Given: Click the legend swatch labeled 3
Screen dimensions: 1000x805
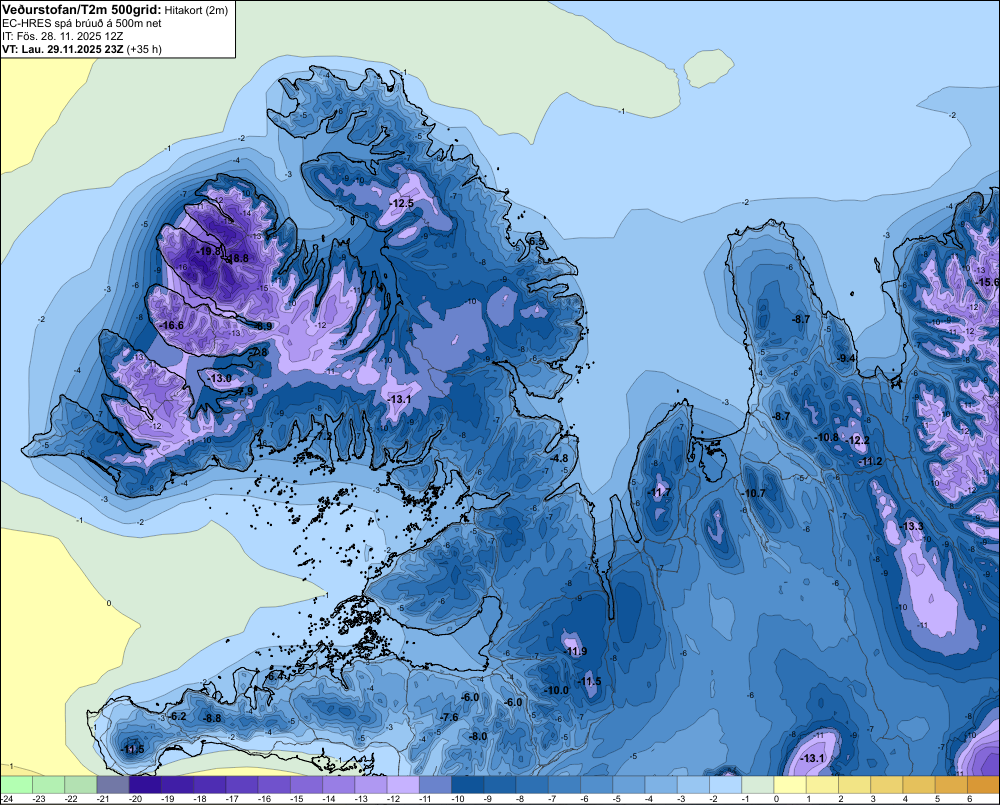Looking at the screenshot, I should [x=886, y=785].
